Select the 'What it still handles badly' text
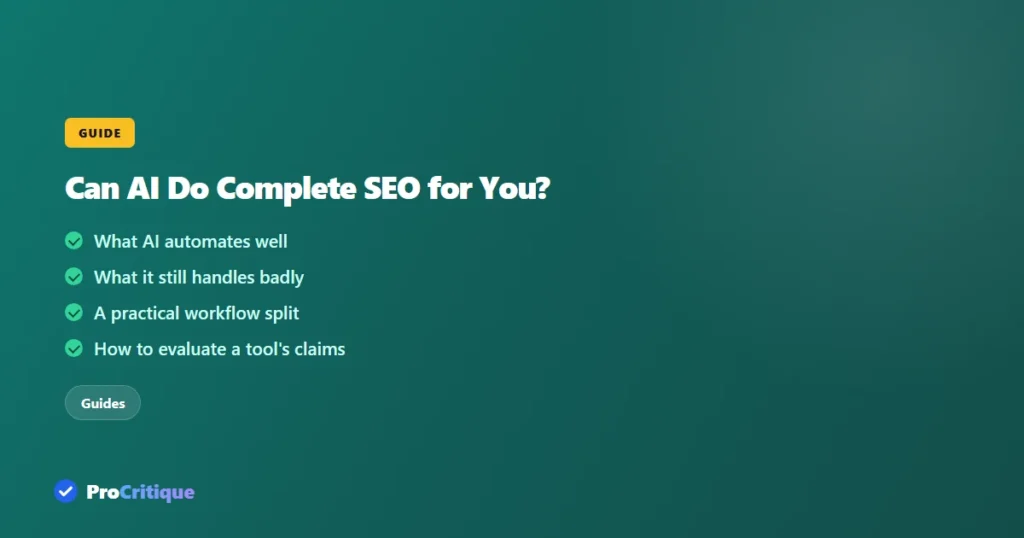The image size is (1024, 538). (x=199, y=277)
